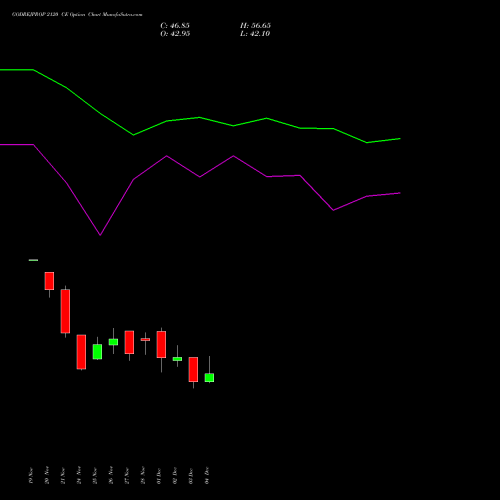This screenshot has width=500, height=500.
Task: Click the high price H: 56.65
Action: point(255,26)
